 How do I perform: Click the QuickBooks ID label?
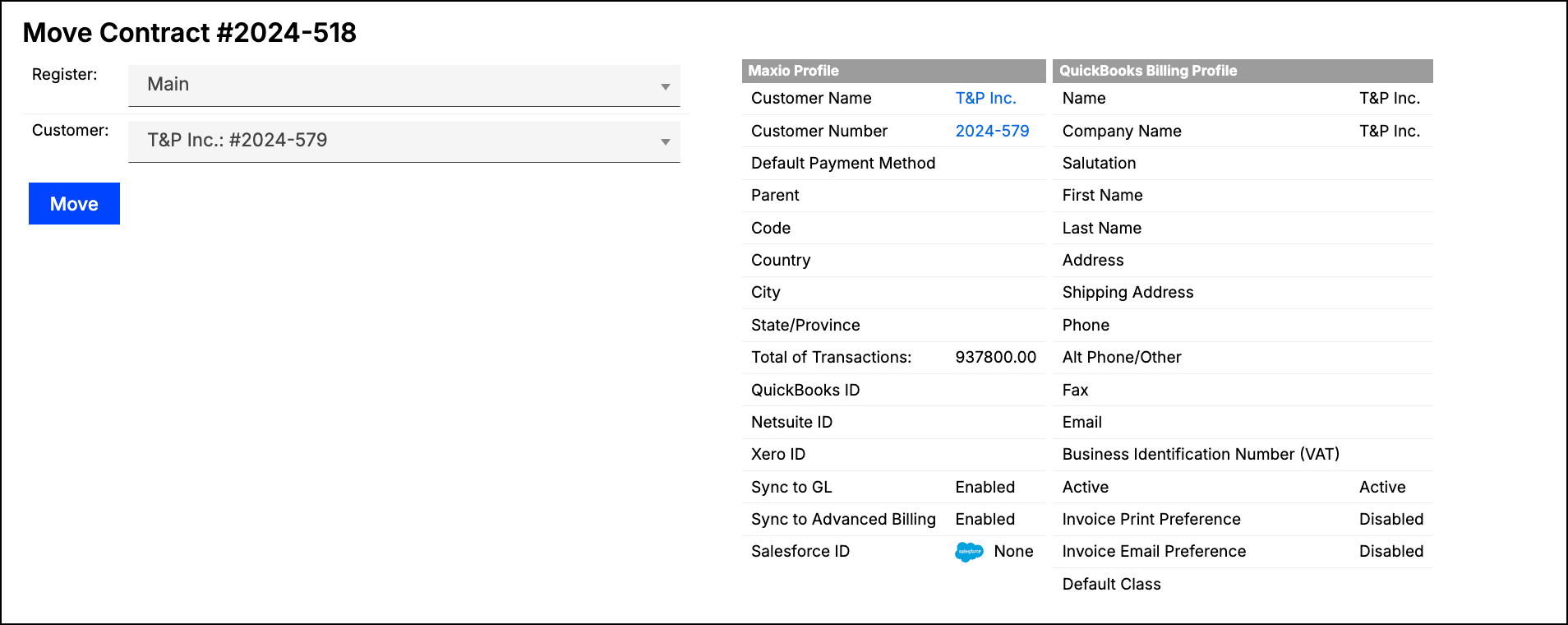[x=805, y=390]
